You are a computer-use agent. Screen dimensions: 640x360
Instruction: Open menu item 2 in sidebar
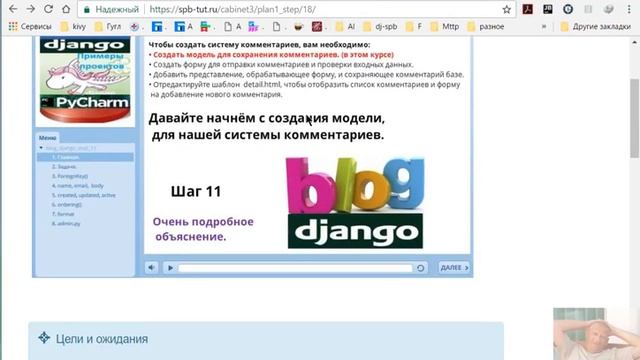point(64,167)
